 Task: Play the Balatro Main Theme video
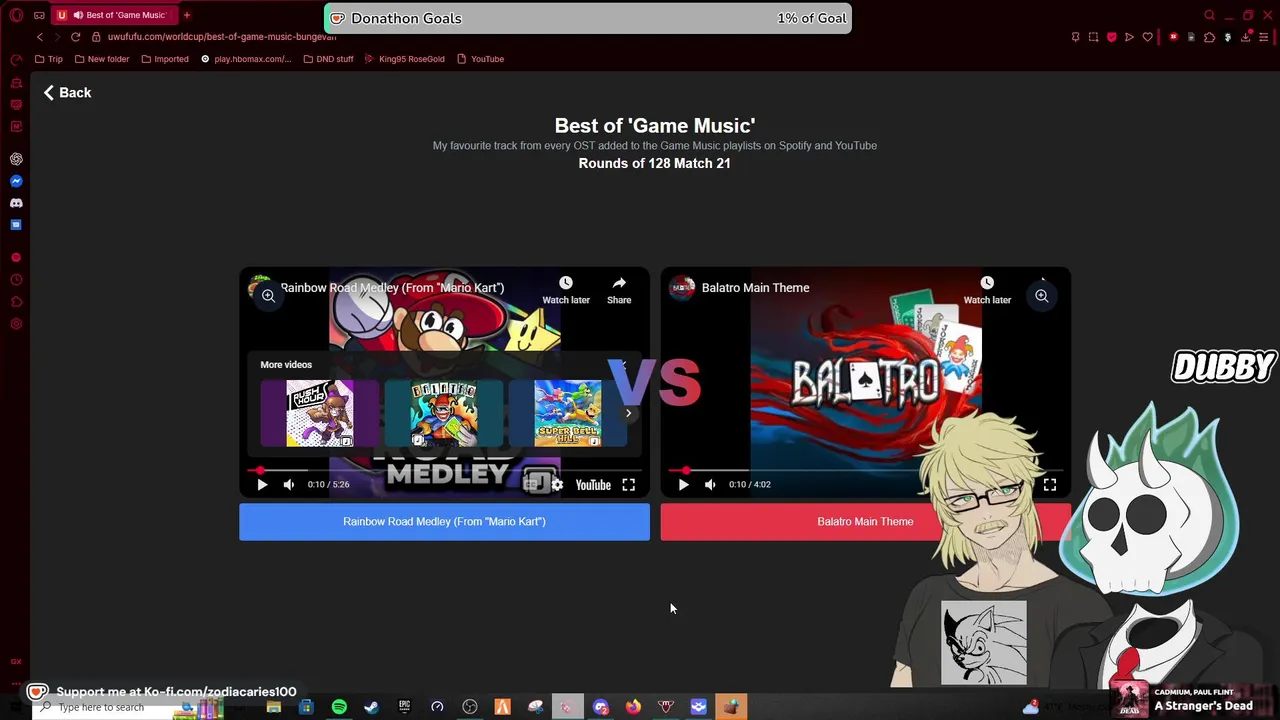(x=683, y=485)
